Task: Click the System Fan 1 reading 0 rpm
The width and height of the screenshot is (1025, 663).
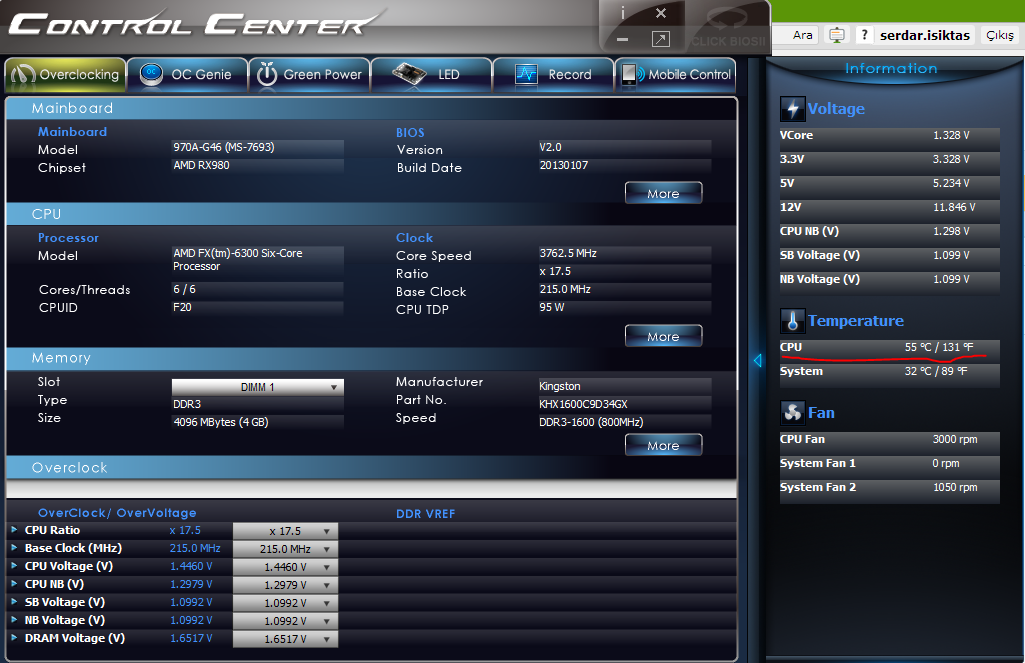Action: point(946,464)
